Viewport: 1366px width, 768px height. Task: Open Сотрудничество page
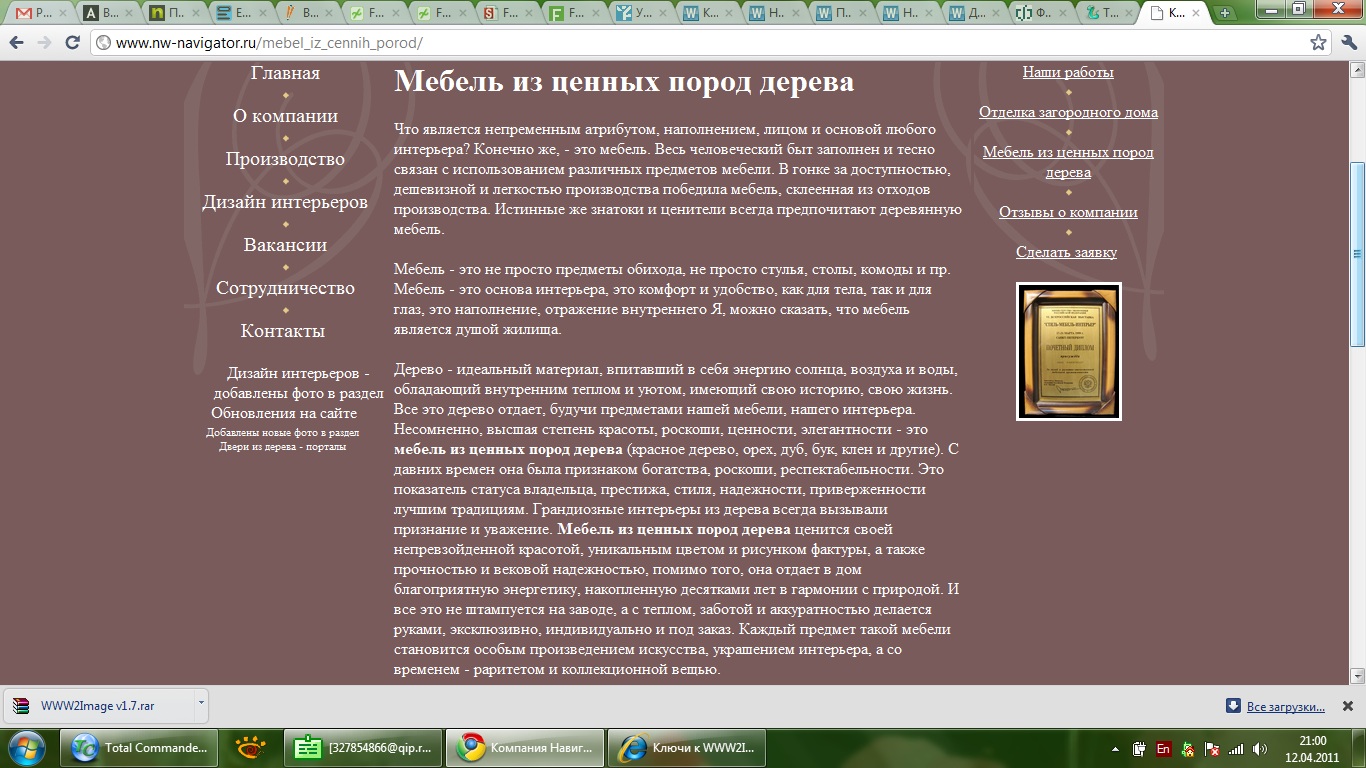pos(285,288)
